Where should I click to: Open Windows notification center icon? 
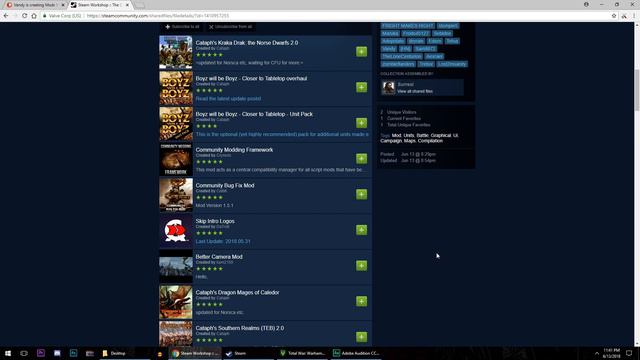point(629,353)
